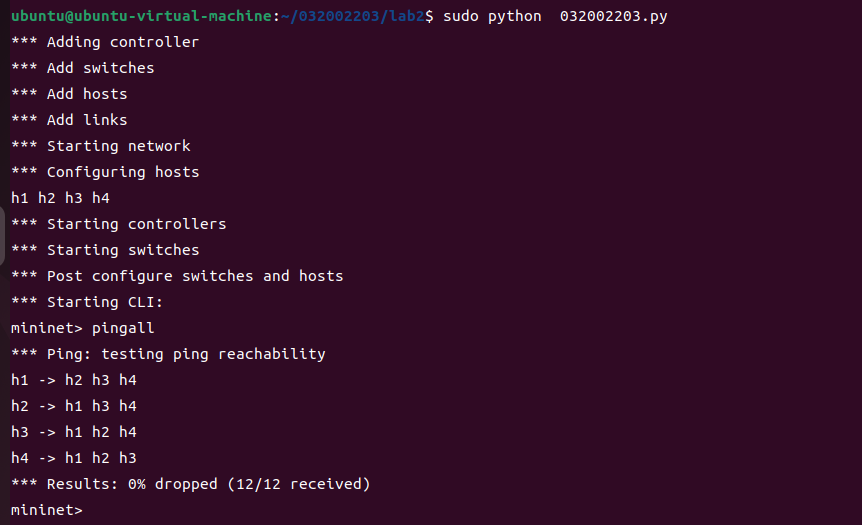Click the "h3 -> h1 h2 h4" result row
Image resolution: width=862 pixels, height=525 pixels.
[74, 432]
